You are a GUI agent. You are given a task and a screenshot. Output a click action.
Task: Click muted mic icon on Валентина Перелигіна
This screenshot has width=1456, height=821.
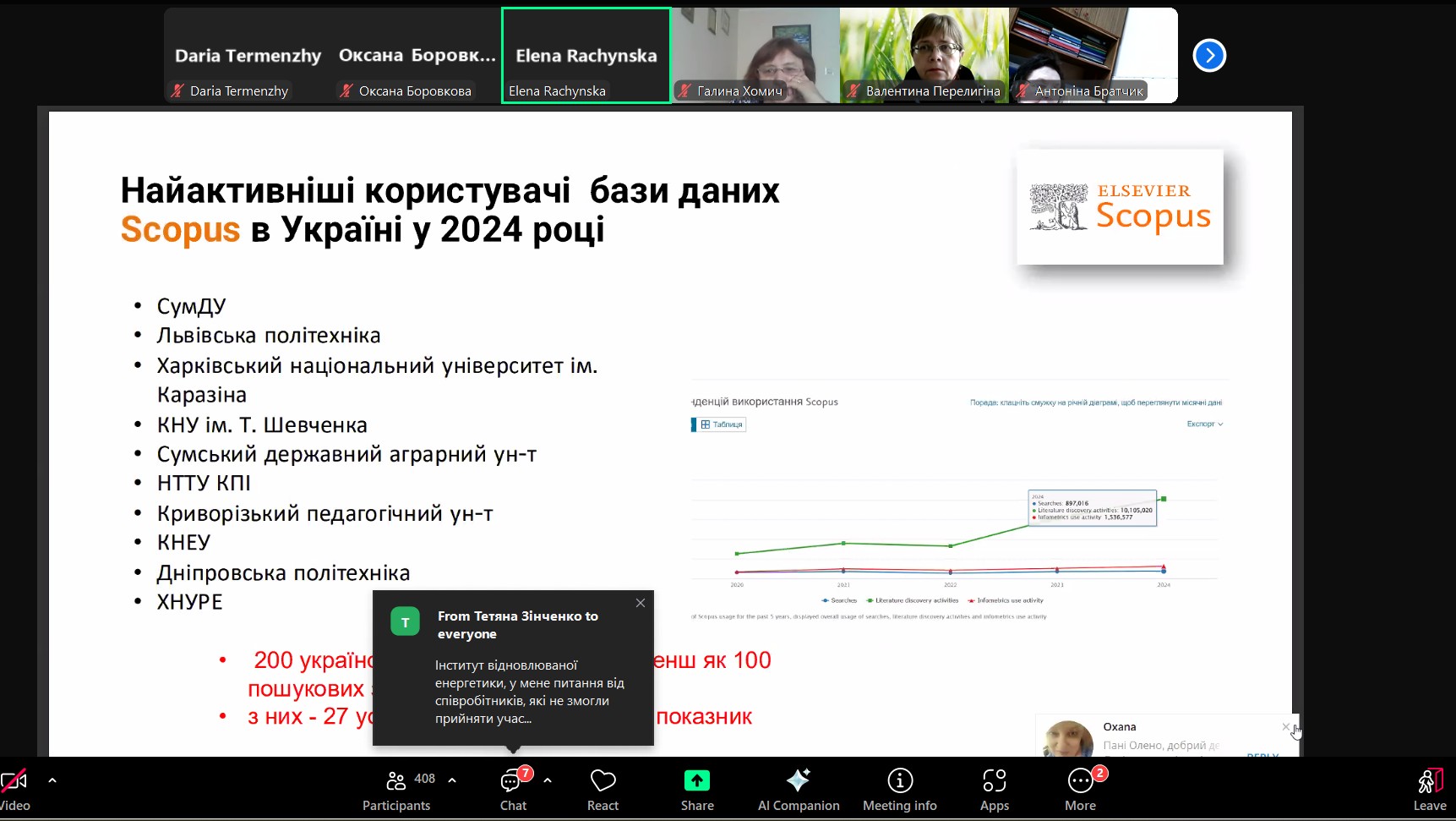click(853, 90)
